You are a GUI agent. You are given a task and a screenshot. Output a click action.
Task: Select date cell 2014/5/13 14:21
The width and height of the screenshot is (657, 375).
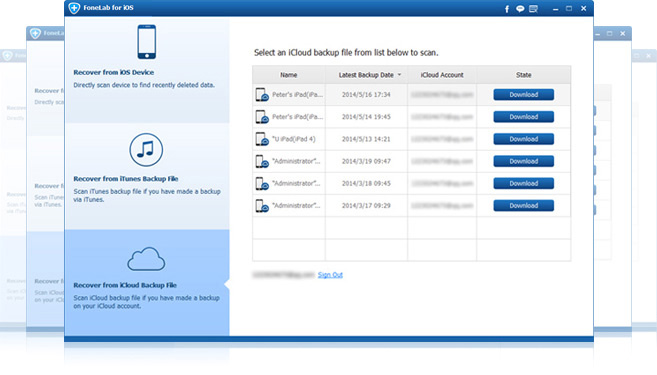366,139
